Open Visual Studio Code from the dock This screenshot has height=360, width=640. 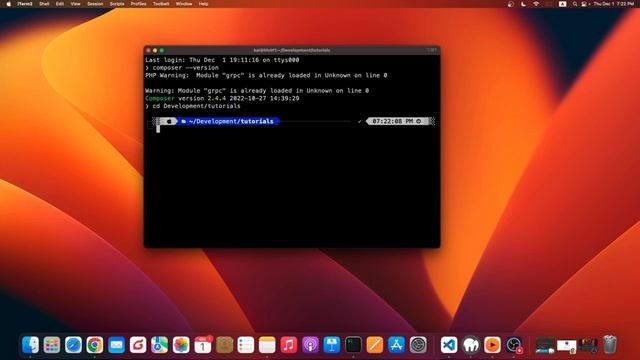coord(449,345)
